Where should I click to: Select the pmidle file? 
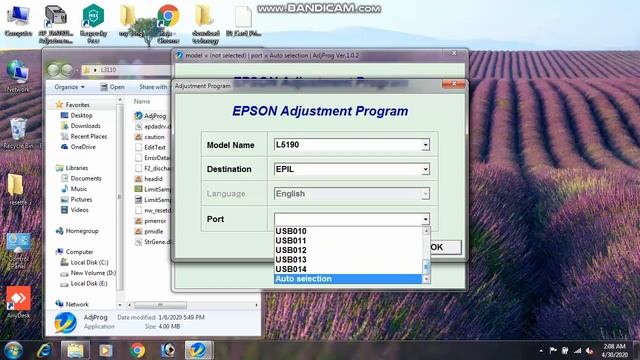tap(149, 231)
